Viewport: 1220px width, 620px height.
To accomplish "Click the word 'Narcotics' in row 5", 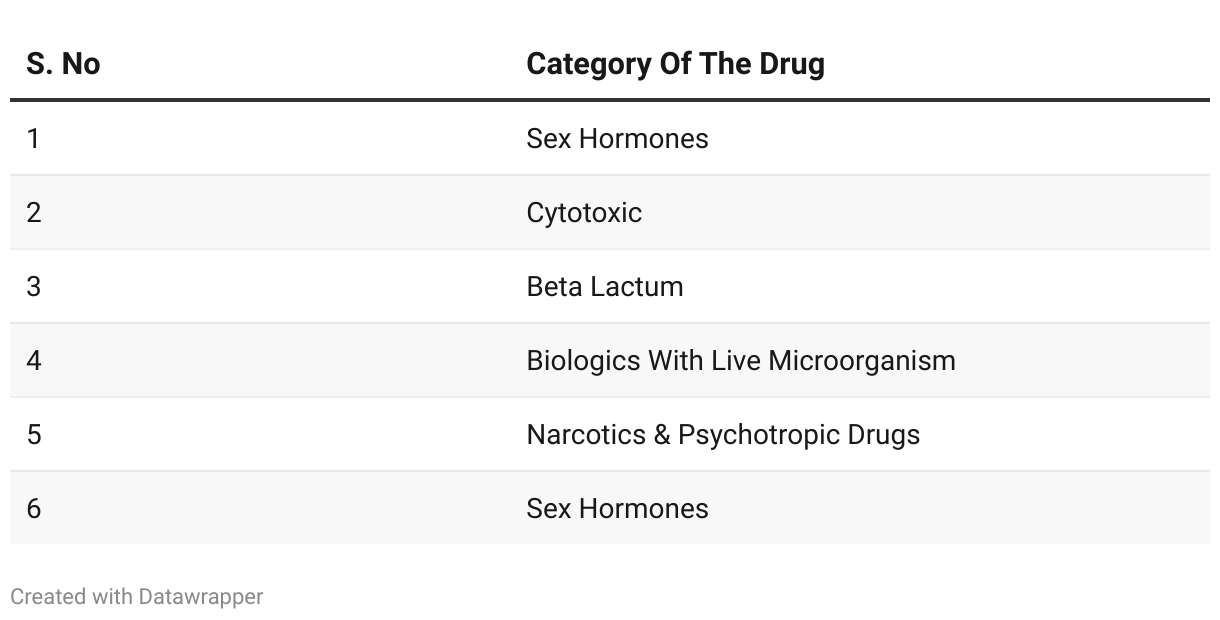I will (x=586, y=434).
